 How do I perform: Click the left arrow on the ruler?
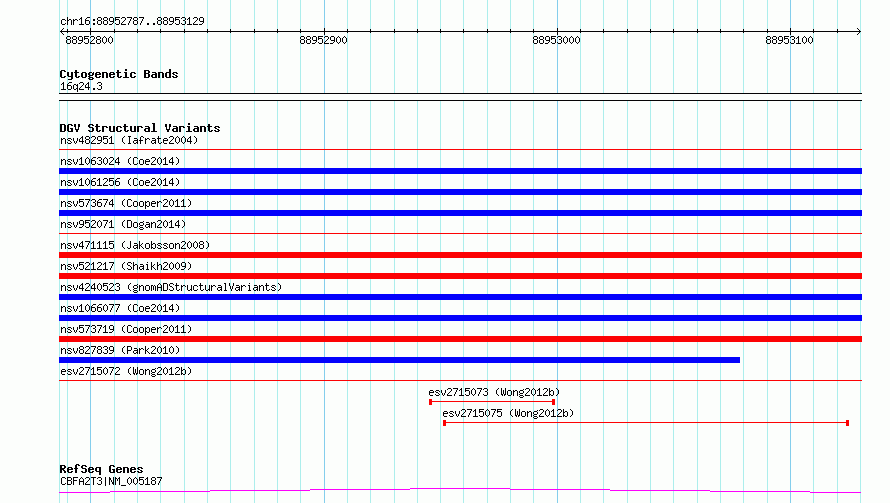click(x=62, y=31)
